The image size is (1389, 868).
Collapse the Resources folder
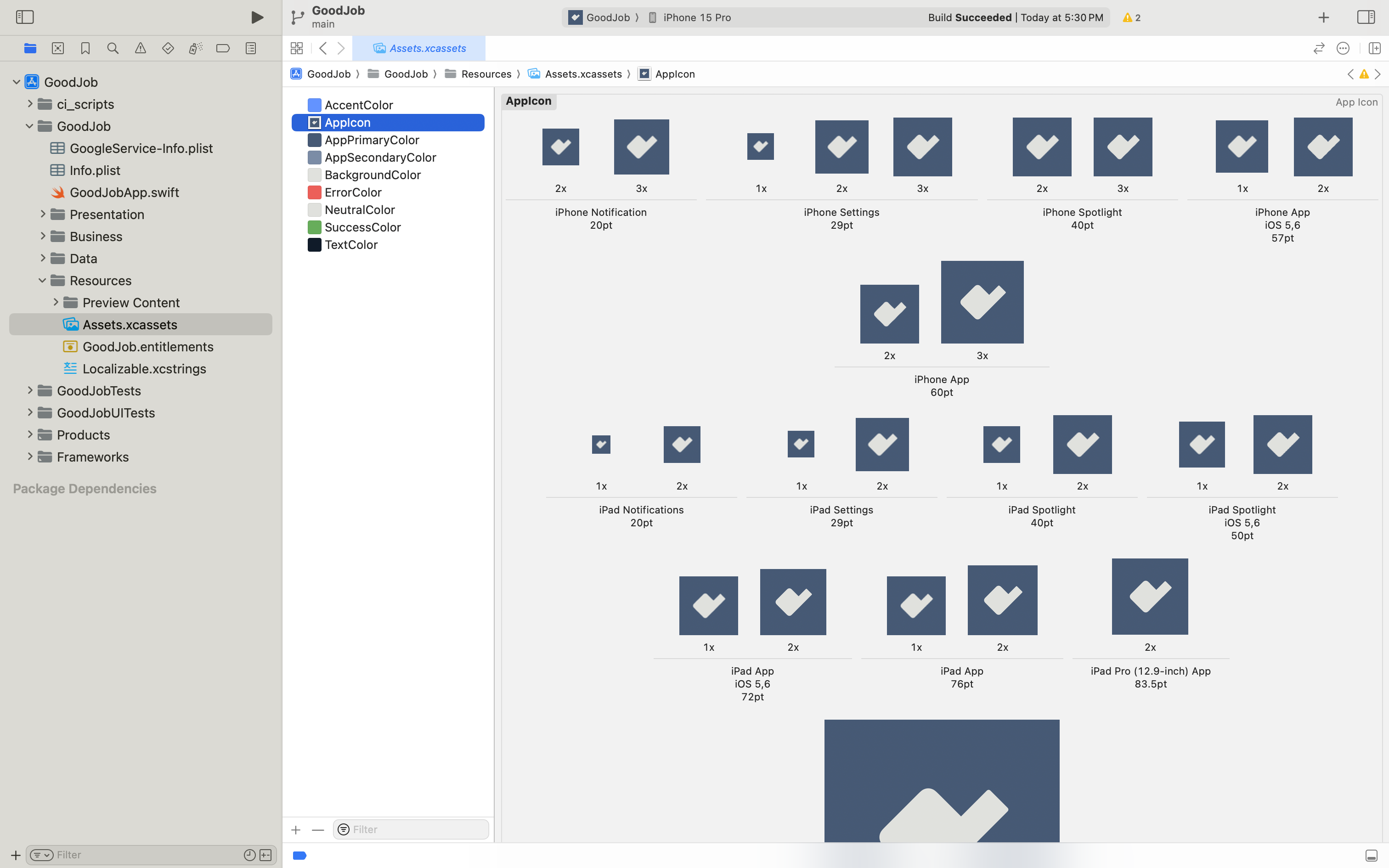(x=43, y=280)
